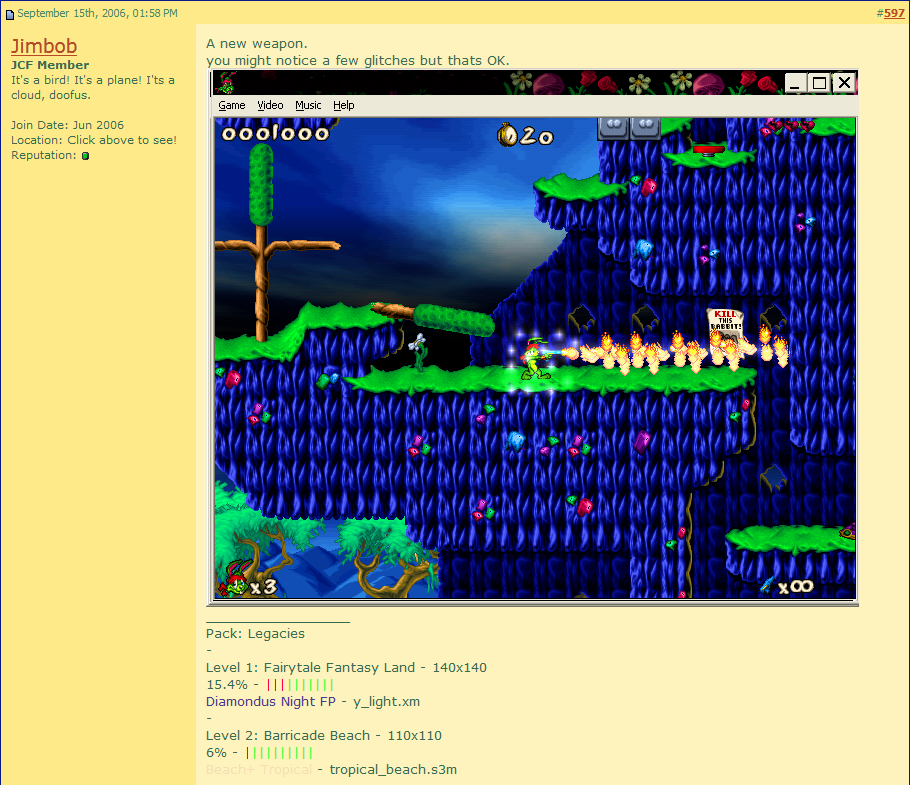Screen dimensions: 910x785
Task: Click the white flower on the grass ledge
Action: 418,352
